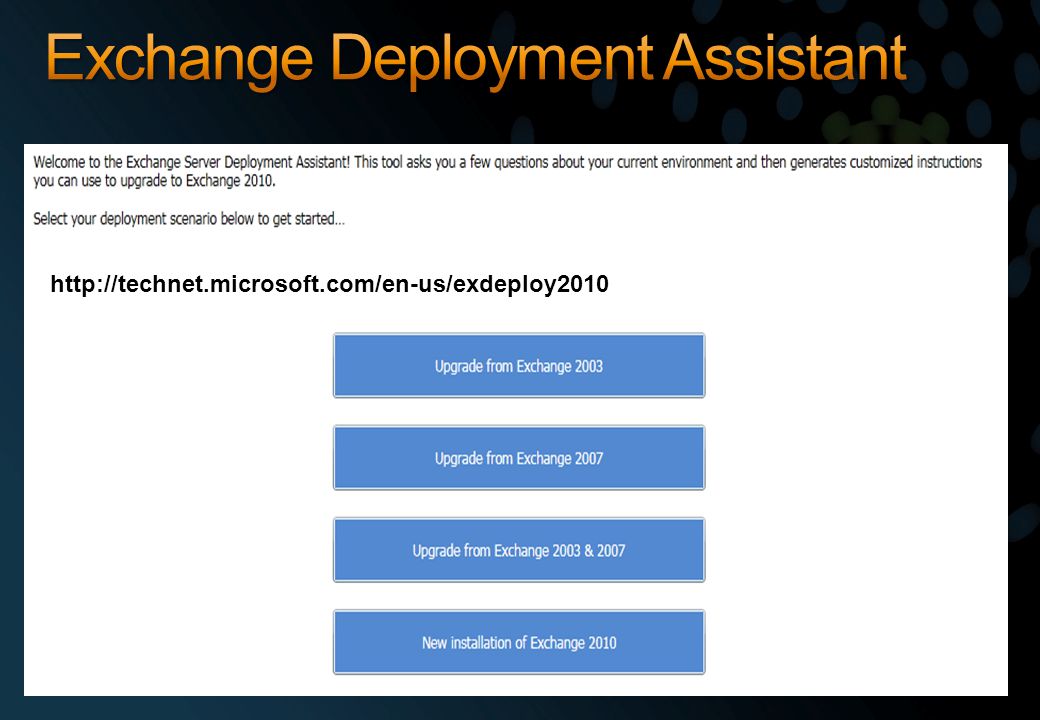Choose Upgrade from Exchange 2007

[519, 457]
